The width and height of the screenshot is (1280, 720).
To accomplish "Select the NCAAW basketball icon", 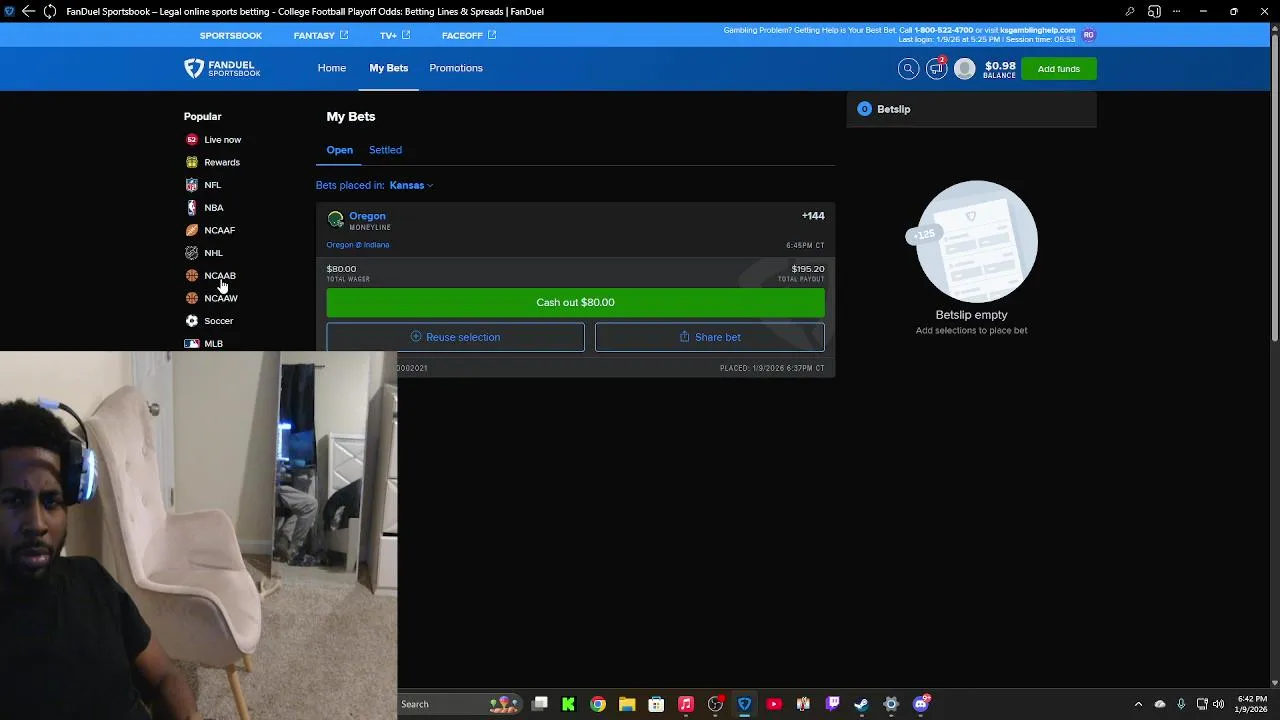I will [x=192, y=298].
